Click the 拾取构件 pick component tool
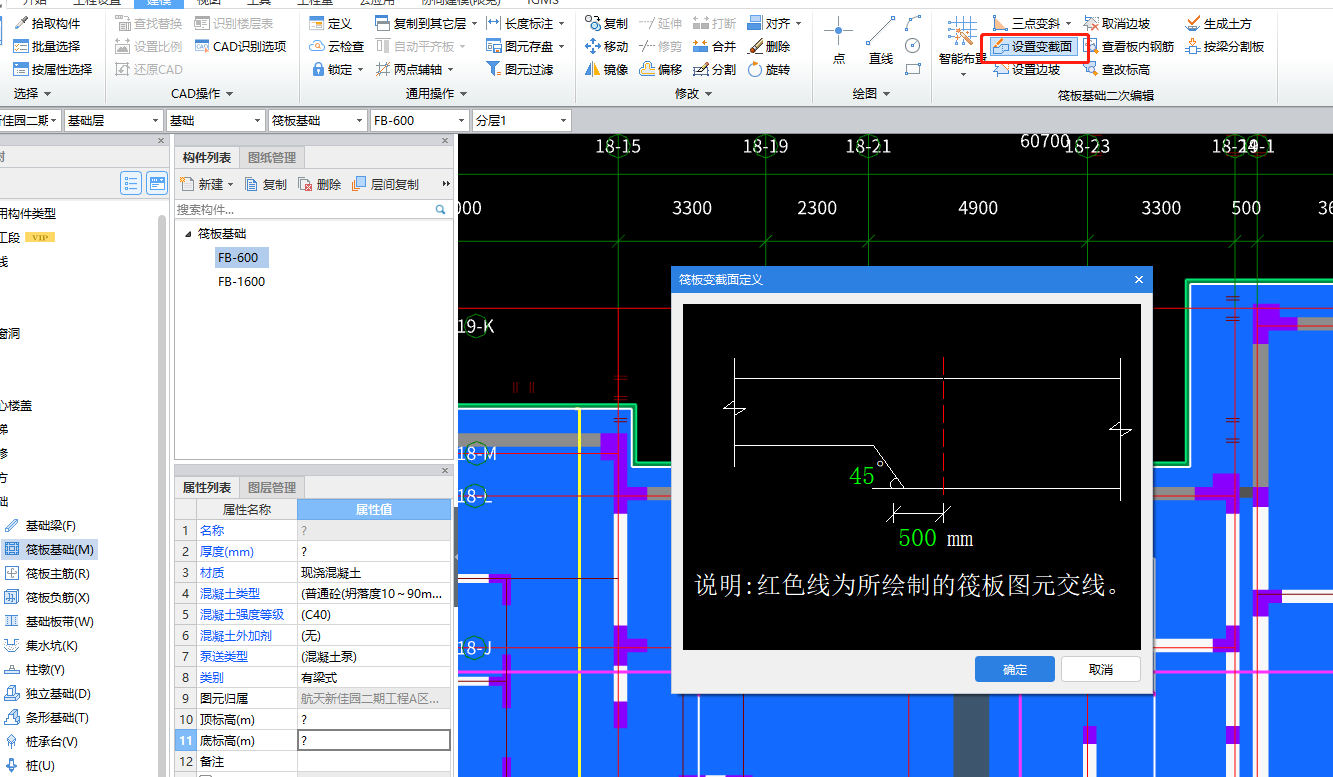This screenshot has width=1333, height=777. pyautogui.click(x=47, y=23)
